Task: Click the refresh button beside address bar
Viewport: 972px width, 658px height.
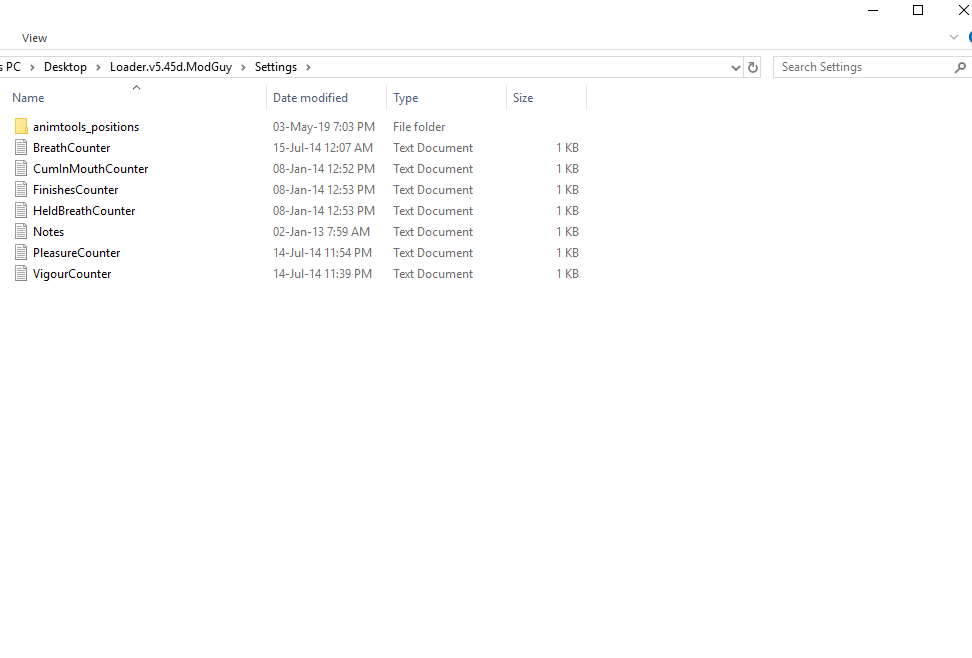Action: click(753, 67)
